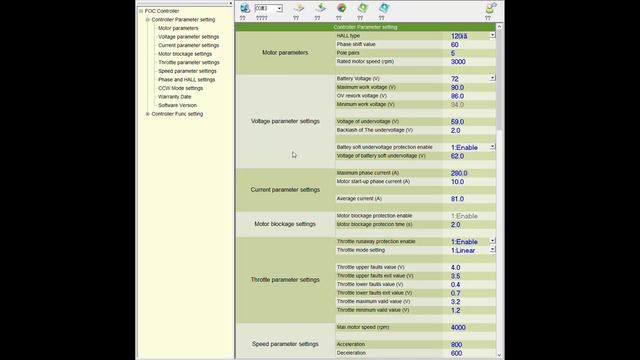640x360 pixels.
Task: Click Voltage of undervoltage value 59.0
Action: point(469,122)
